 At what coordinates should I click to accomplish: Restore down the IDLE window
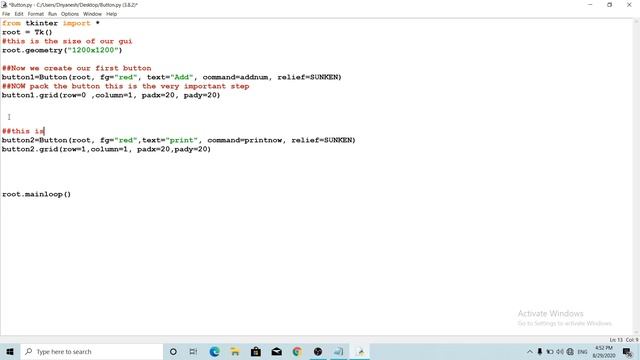point(609,5)
